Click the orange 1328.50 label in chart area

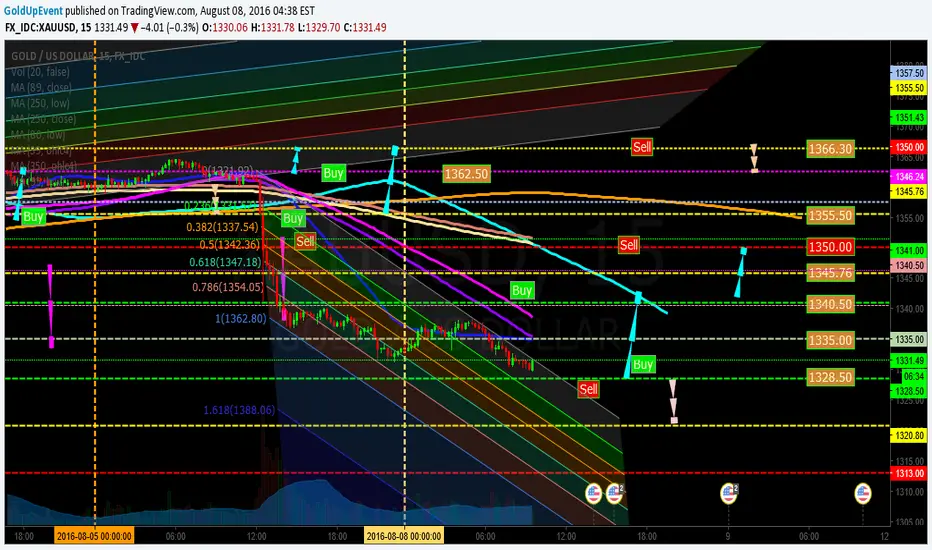(x=830, y=377)
